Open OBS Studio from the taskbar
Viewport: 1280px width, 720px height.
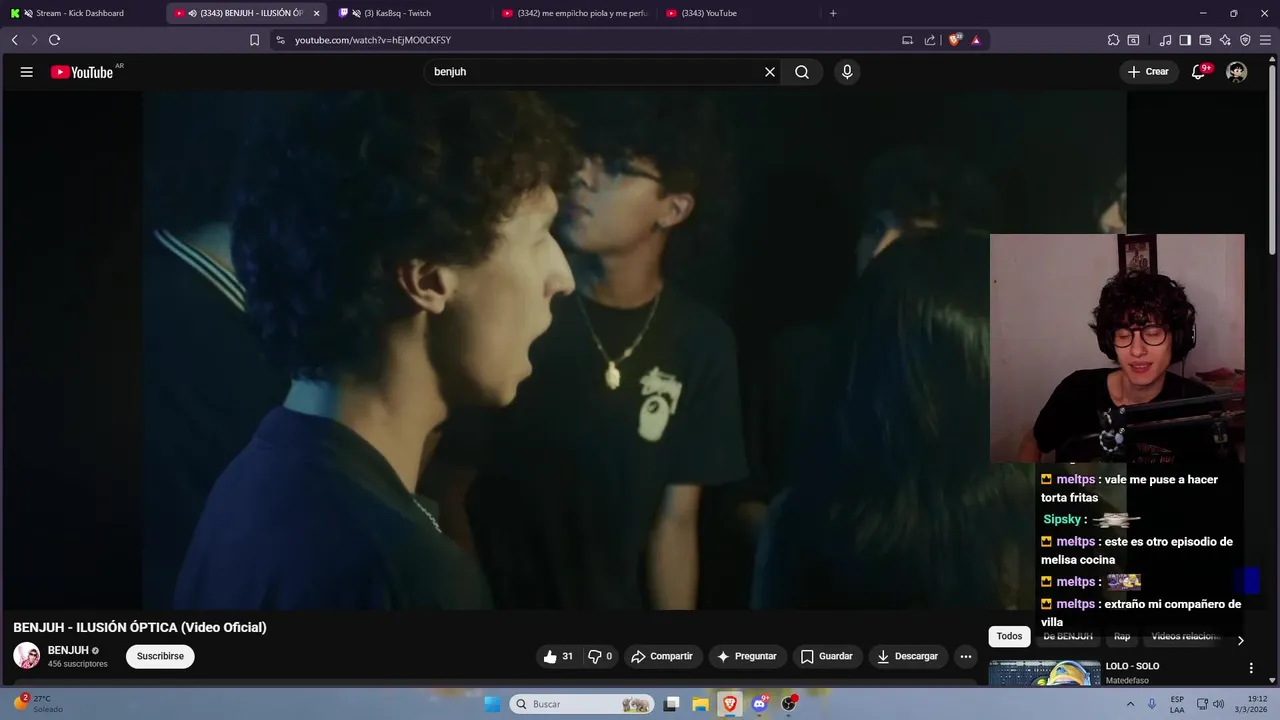click(x=789, y=704)
